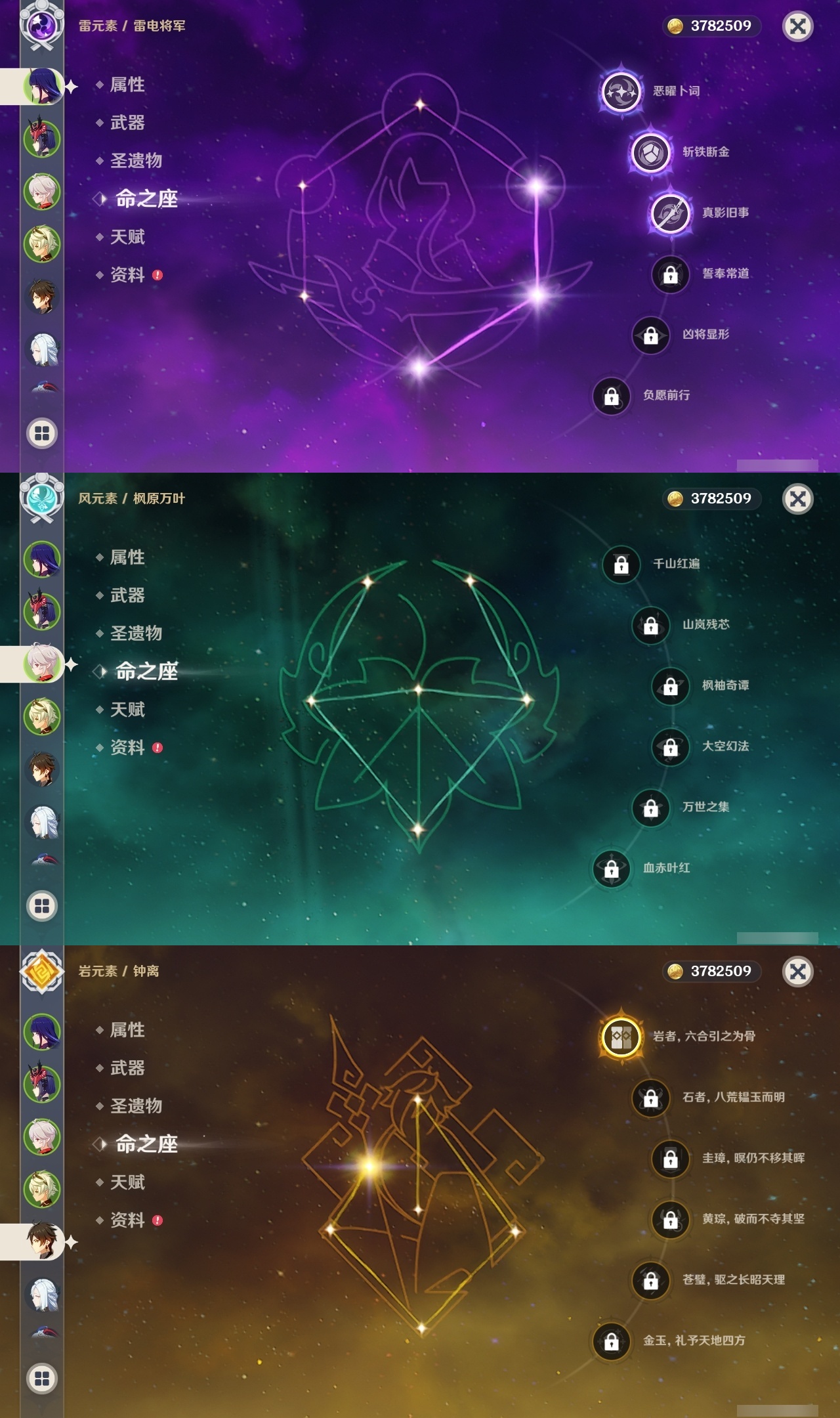Image resolution: width=840 pixels, height=1418 pixels.
Task: Open the 恶曜卜词 constellation icon
Action: pyautogui.click(x=621, y=91)
